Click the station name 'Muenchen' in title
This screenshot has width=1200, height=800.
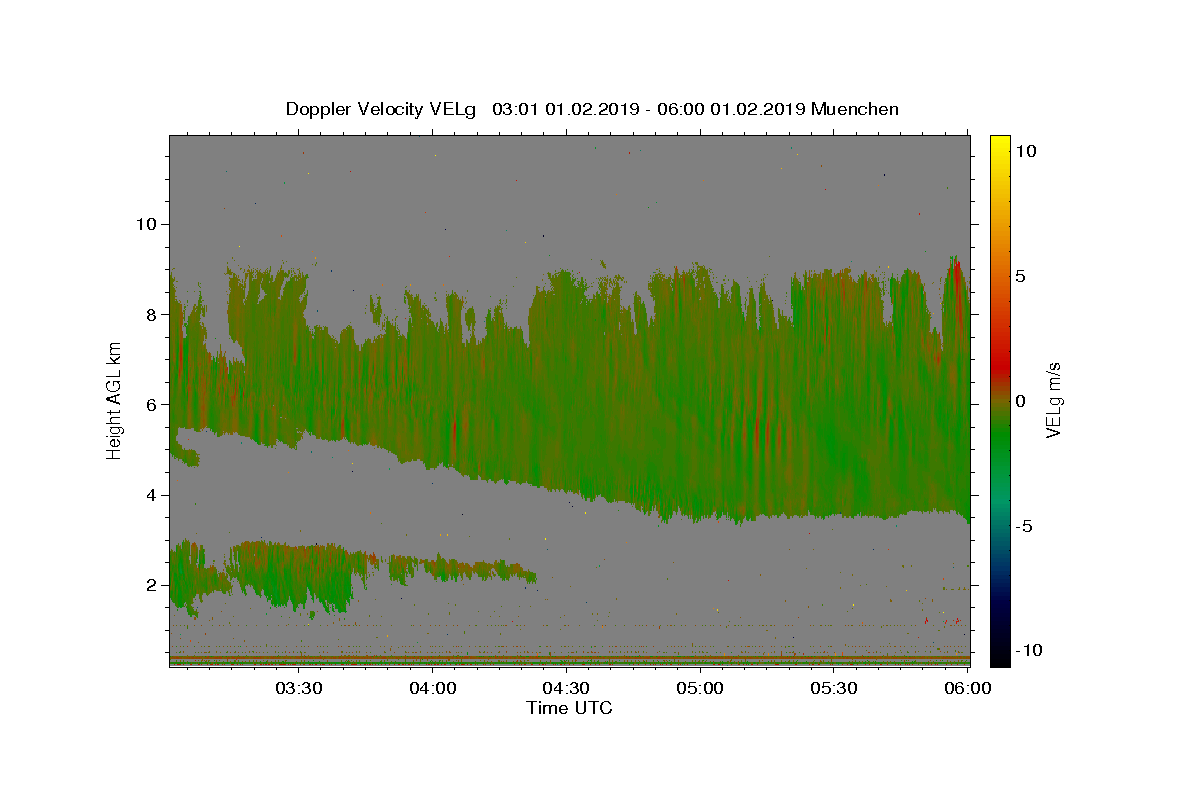(855, 109)
